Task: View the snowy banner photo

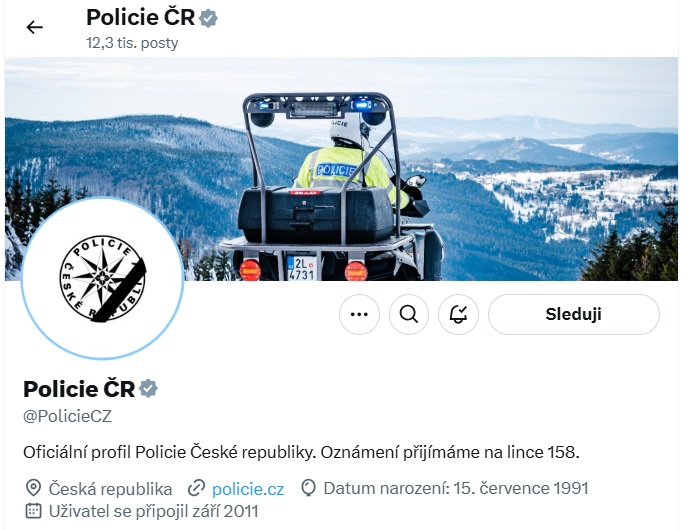Action: pyautogui.click(x=341, y=169)
